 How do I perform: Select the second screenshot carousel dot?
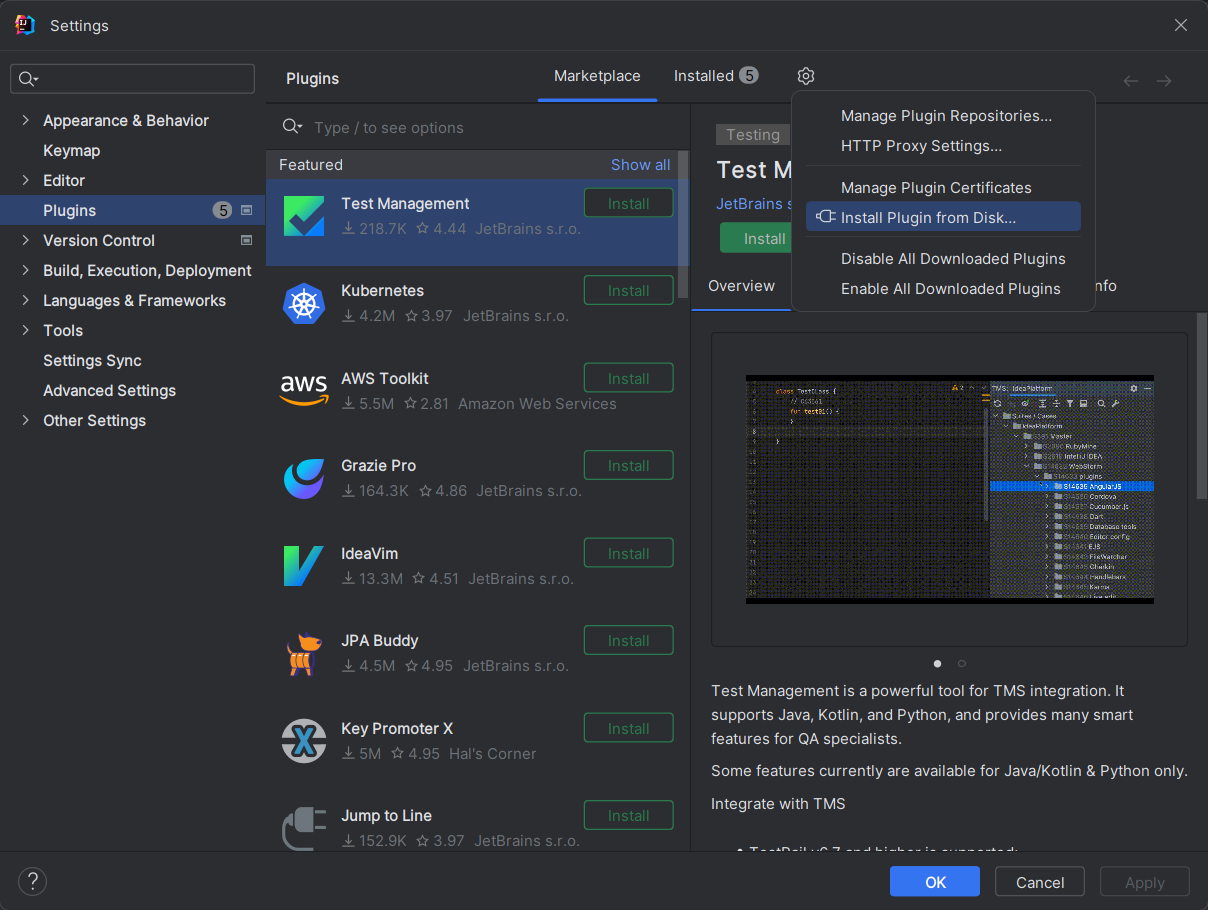962,663
